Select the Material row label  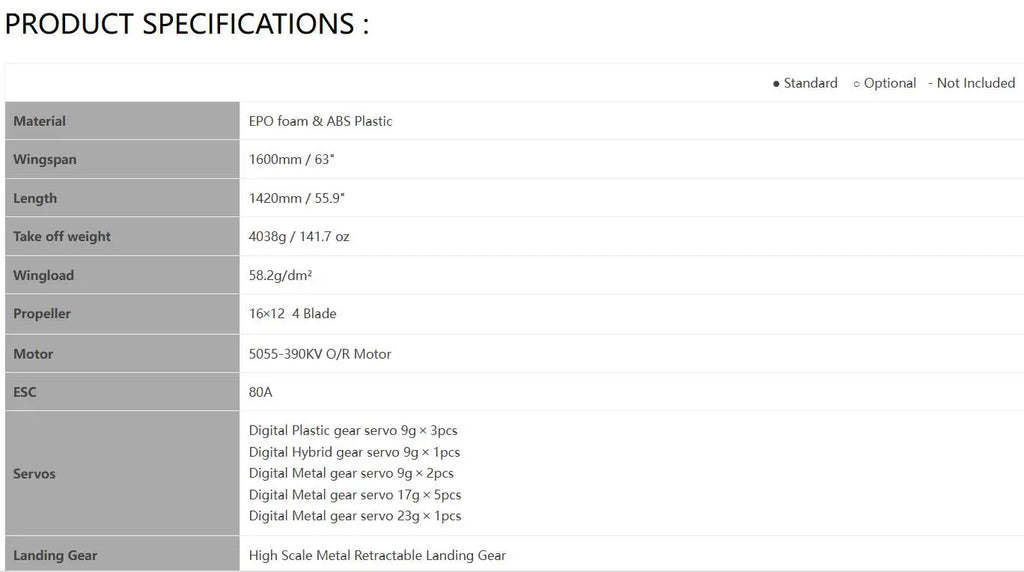[39, 121]
